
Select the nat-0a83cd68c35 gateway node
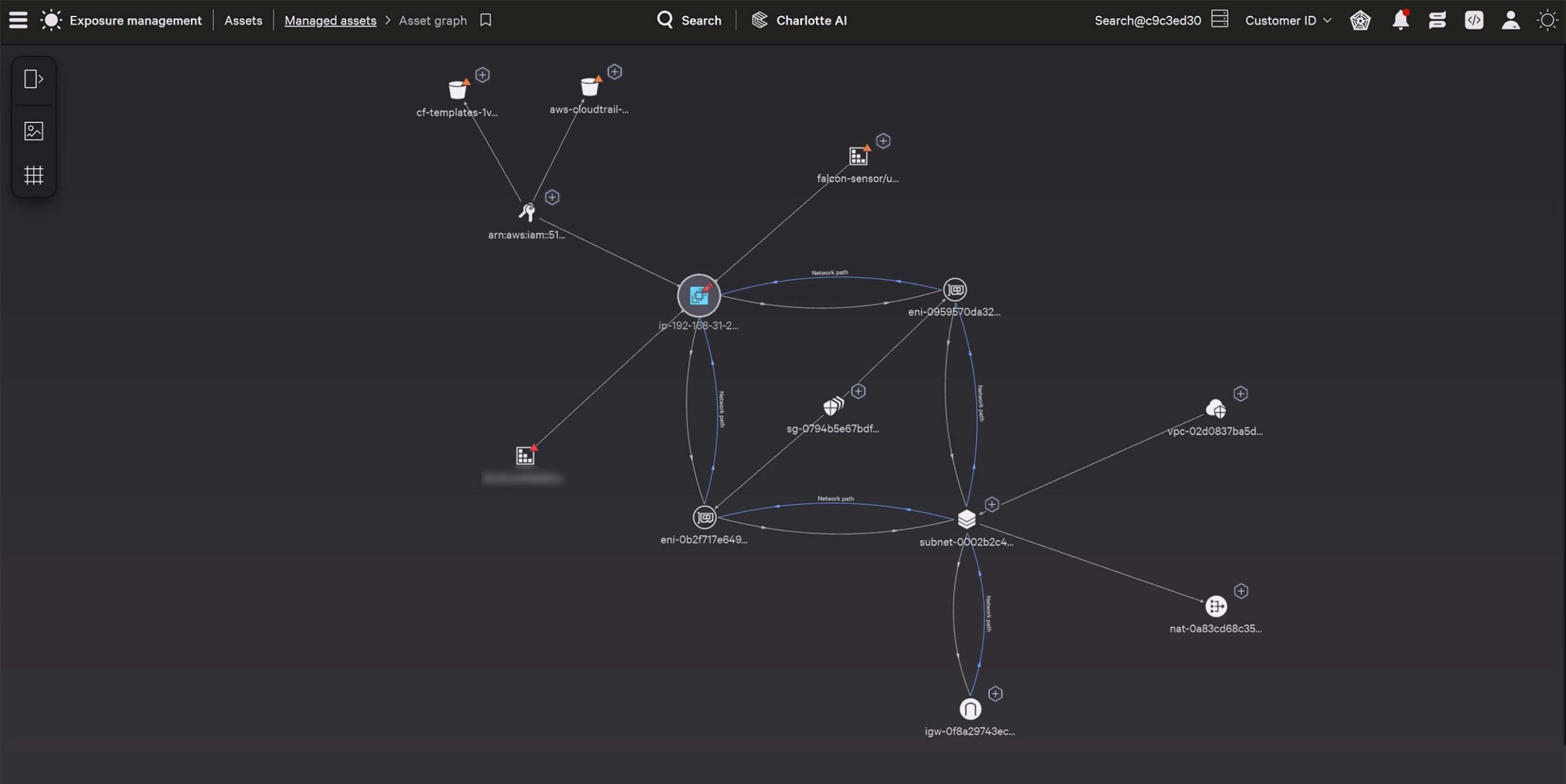1216,606
